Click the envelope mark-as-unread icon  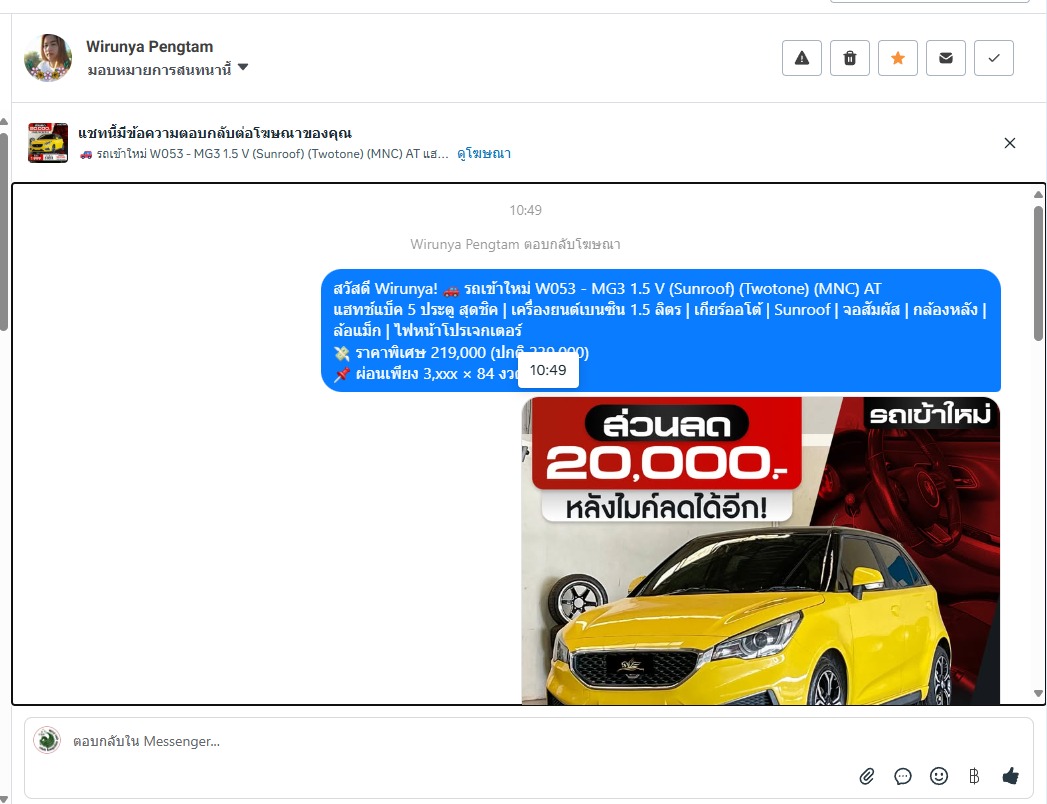[945, 58]
